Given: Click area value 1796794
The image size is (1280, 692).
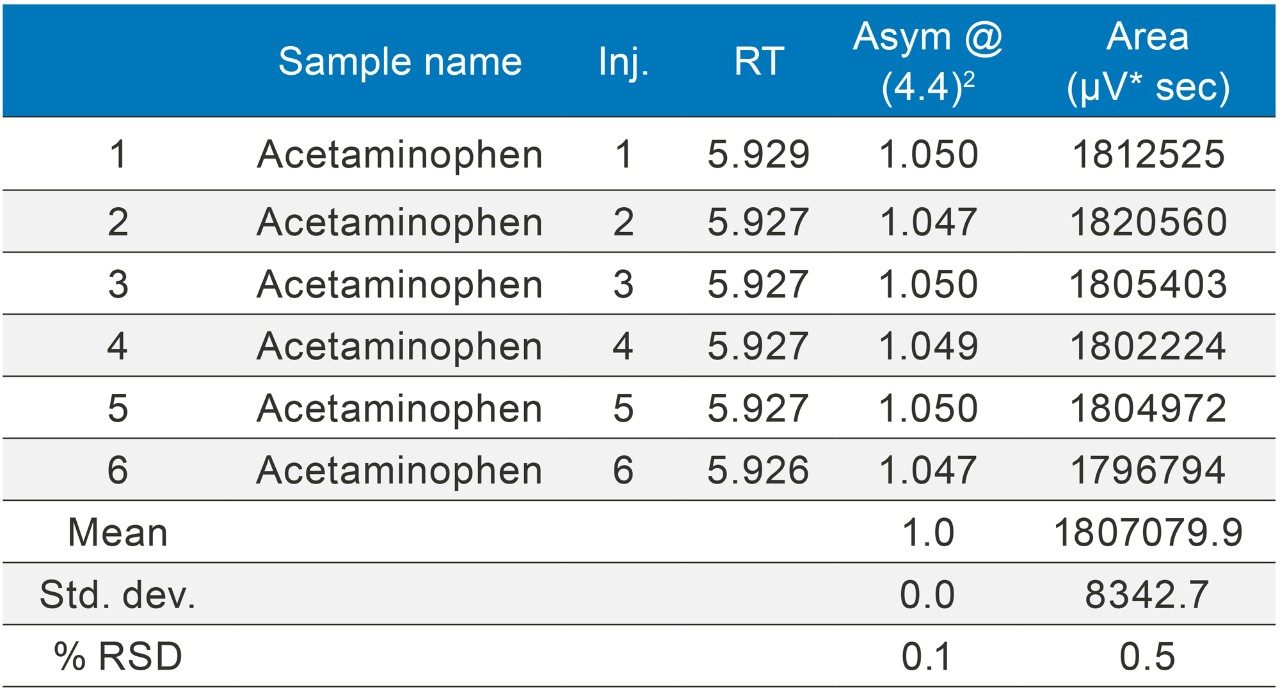Looking at the screenshot, I should point(1147,471).
